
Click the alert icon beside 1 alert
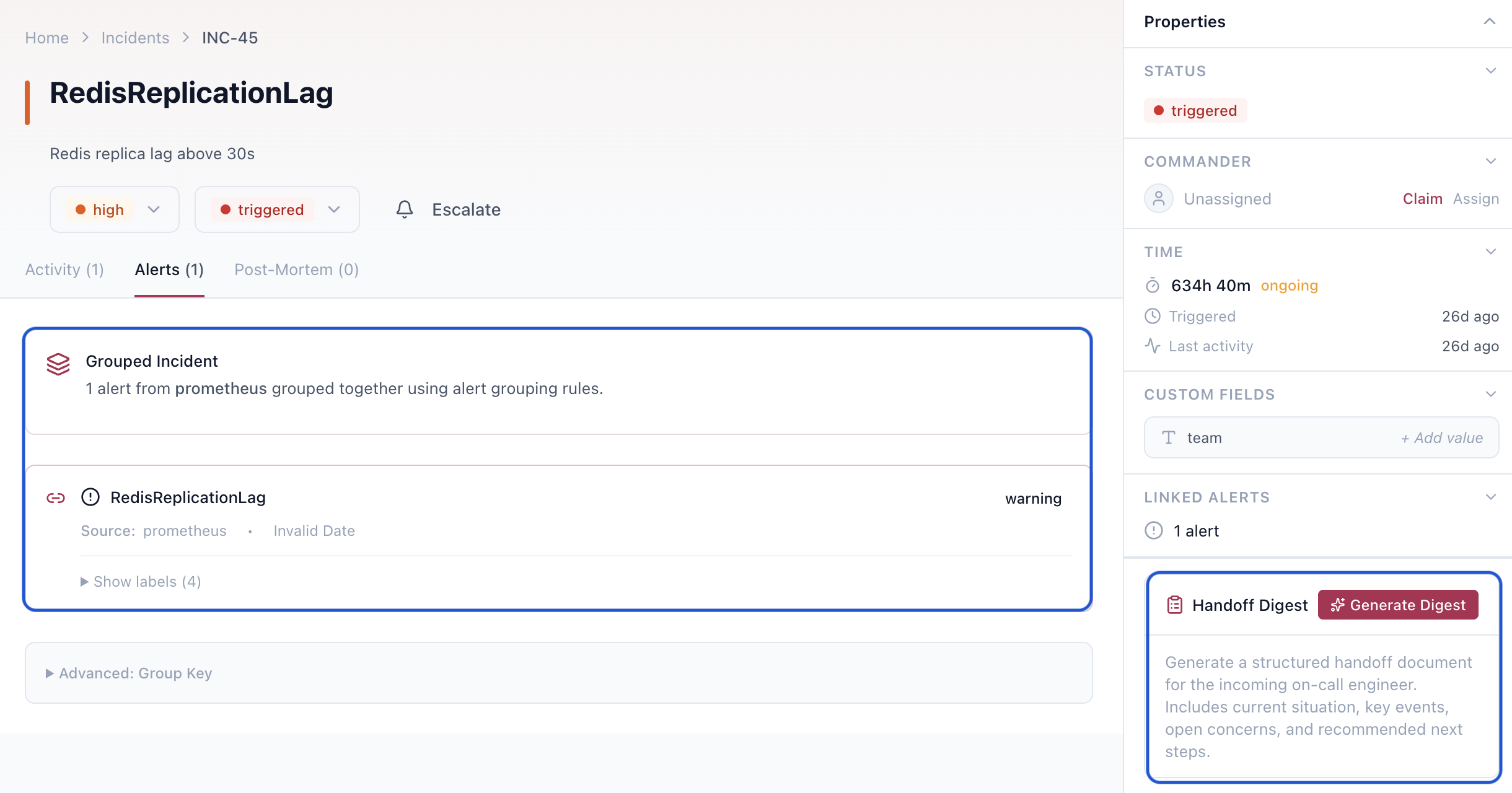point(1154,531)
